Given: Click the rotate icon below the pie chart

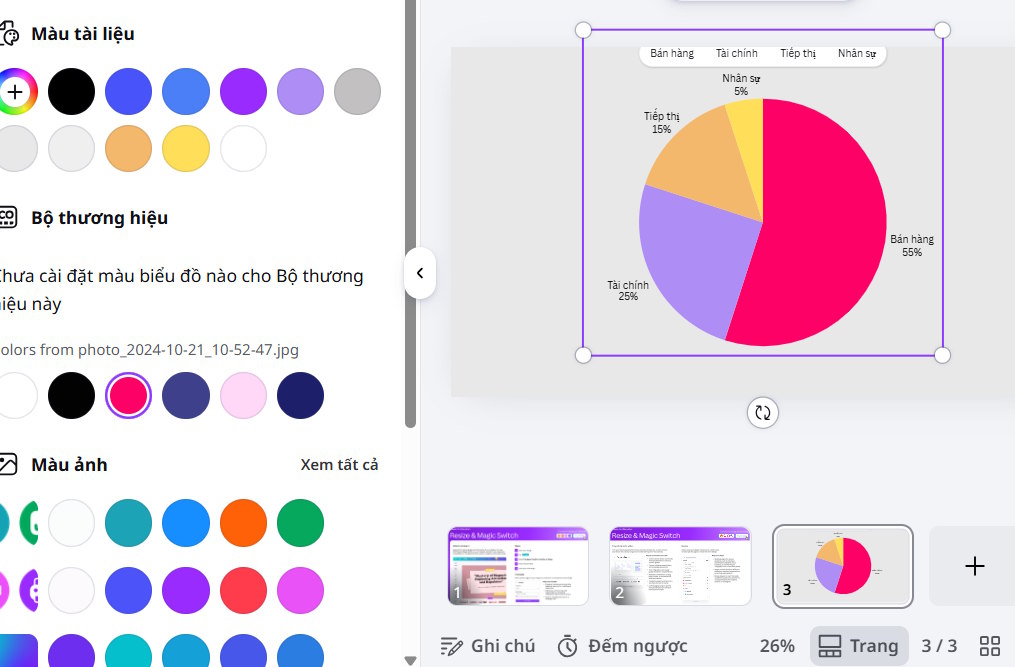Looking at the screenshot, I should coord(762,413).
